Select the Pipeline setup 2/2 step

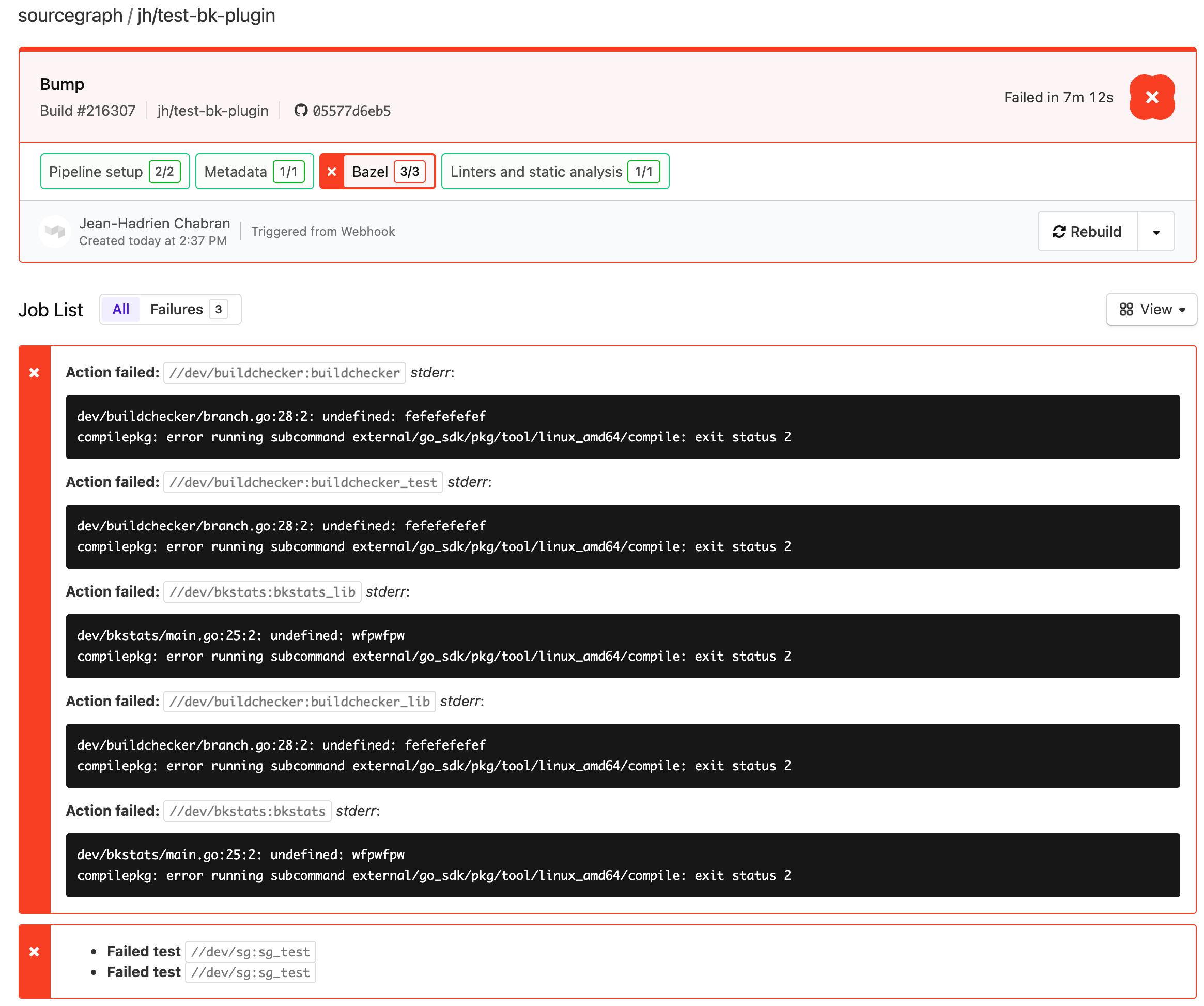pos(115,172)
